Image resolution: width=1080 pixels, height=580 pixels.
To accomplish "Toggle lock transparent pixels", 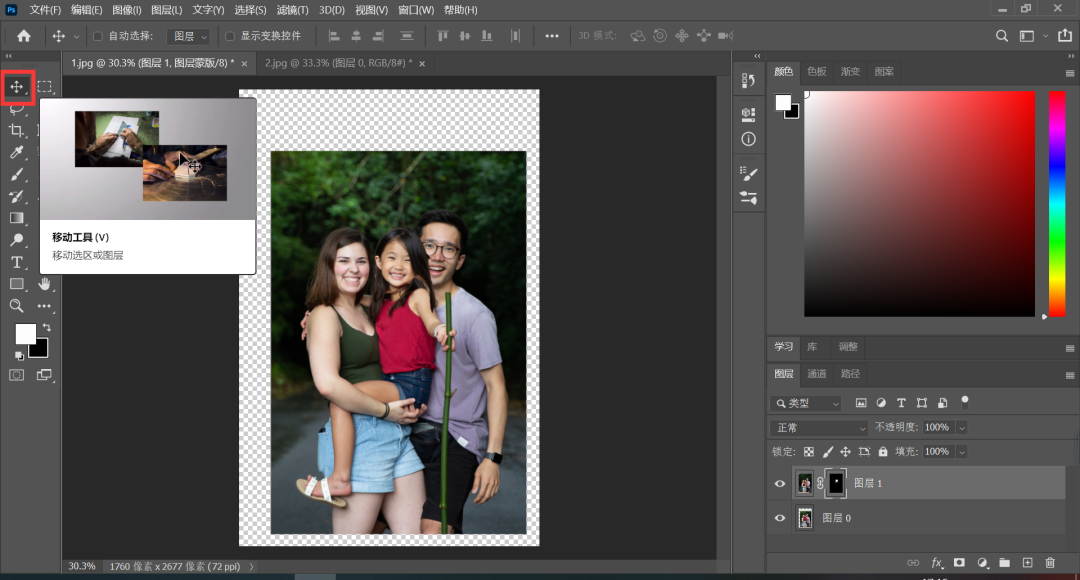I will [809, 452].
